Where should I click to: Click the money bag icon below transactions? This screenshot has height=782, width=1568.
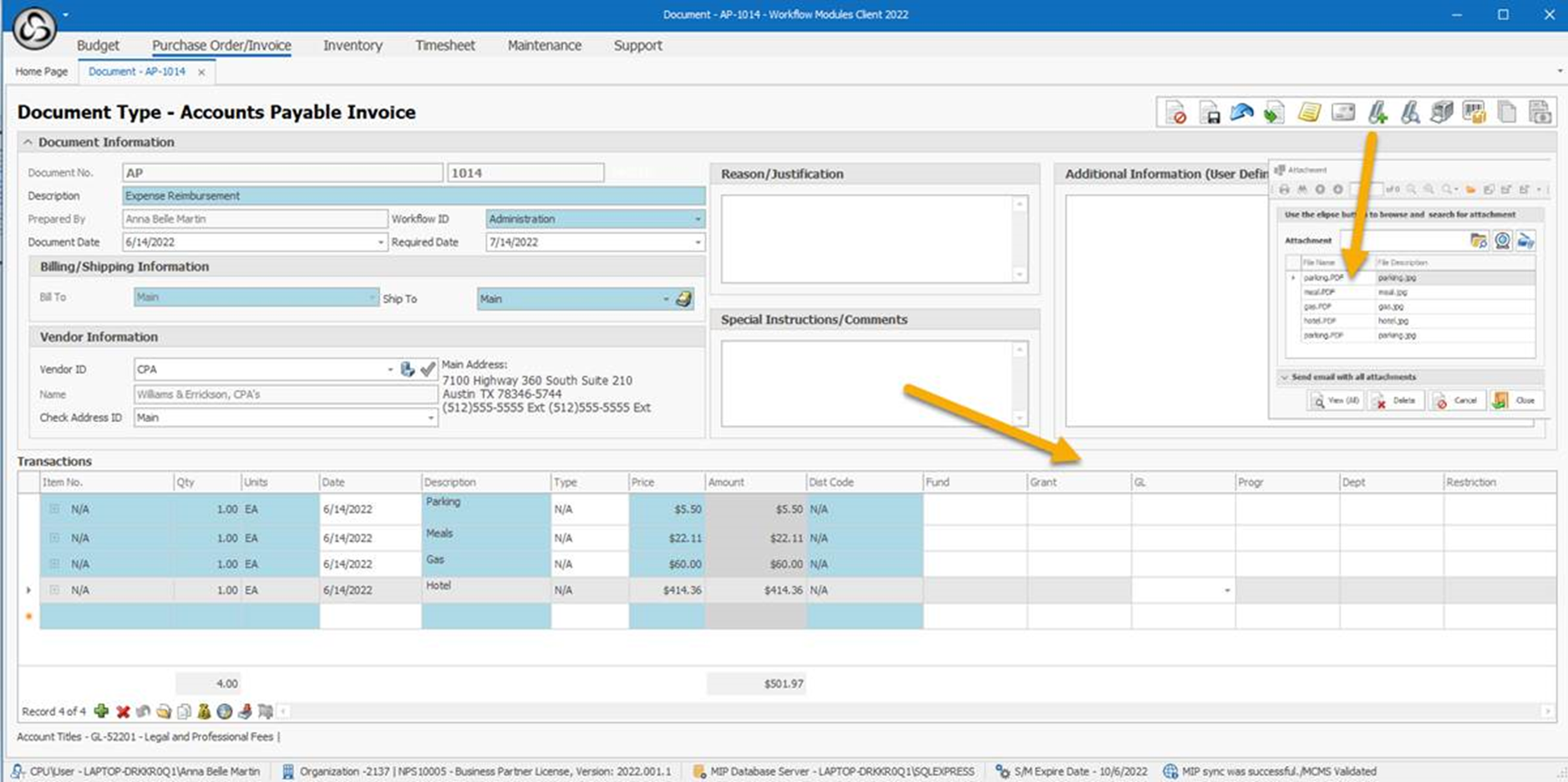204,712
